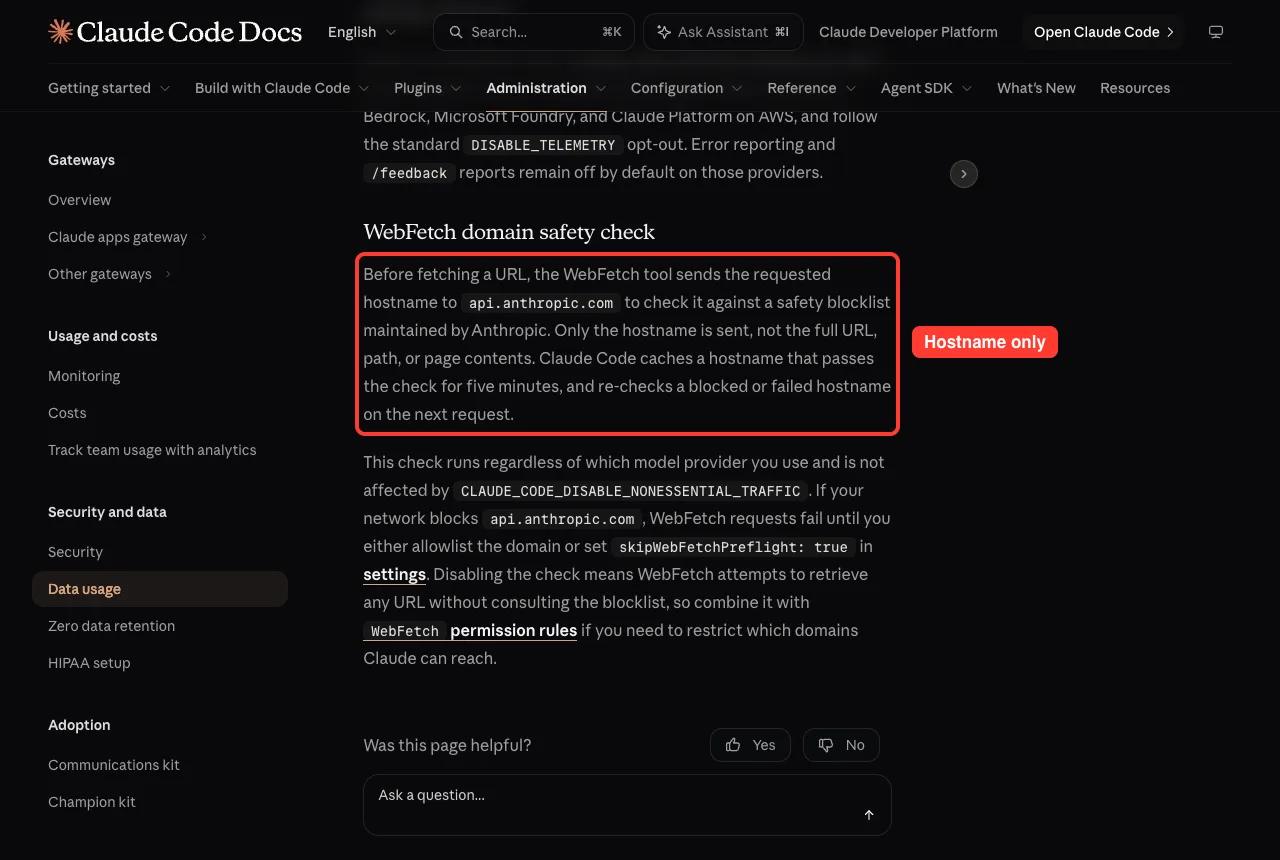The height and width of the screenshot is (860, 1280).
Task: Click the magnifier icon in the search box
Action: click(456, 32)
